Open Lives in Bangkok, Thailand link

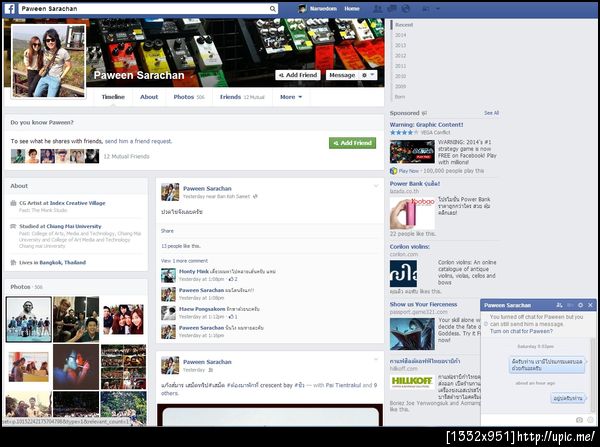52,263
